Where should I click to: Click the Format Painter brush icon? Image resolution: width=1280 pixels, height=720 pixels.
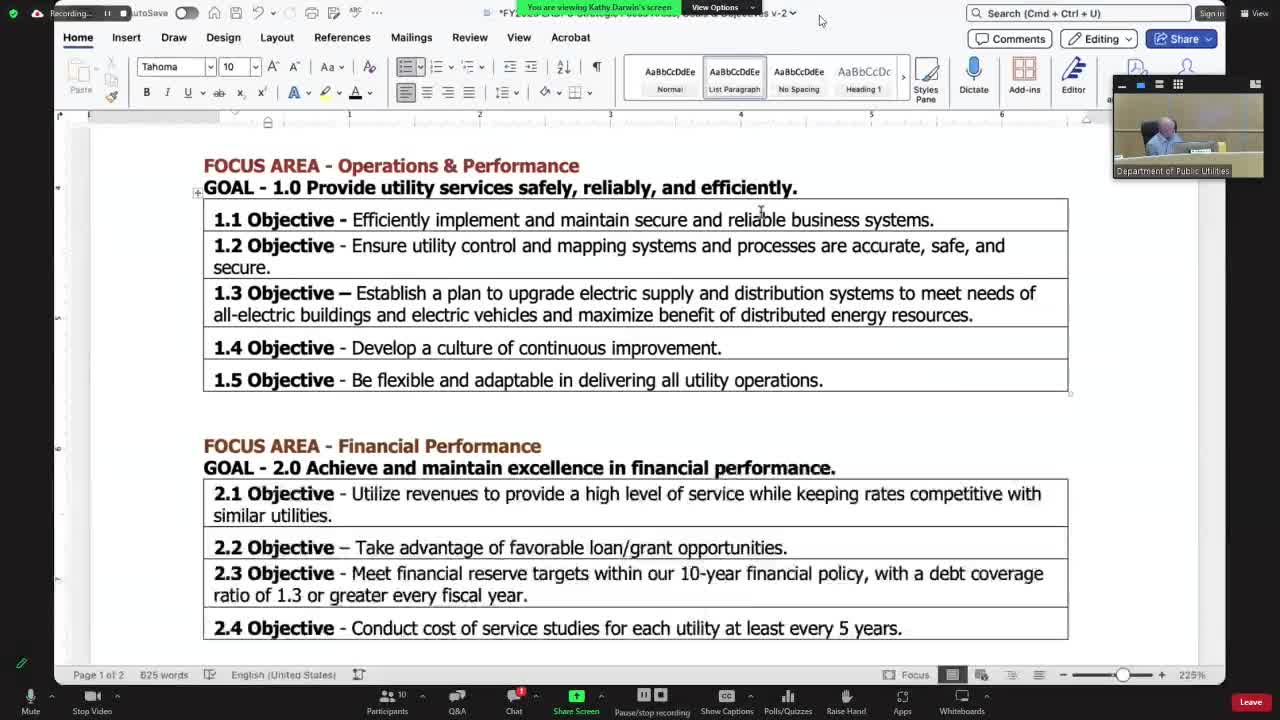pyautogui.click(x=111, y=96)
